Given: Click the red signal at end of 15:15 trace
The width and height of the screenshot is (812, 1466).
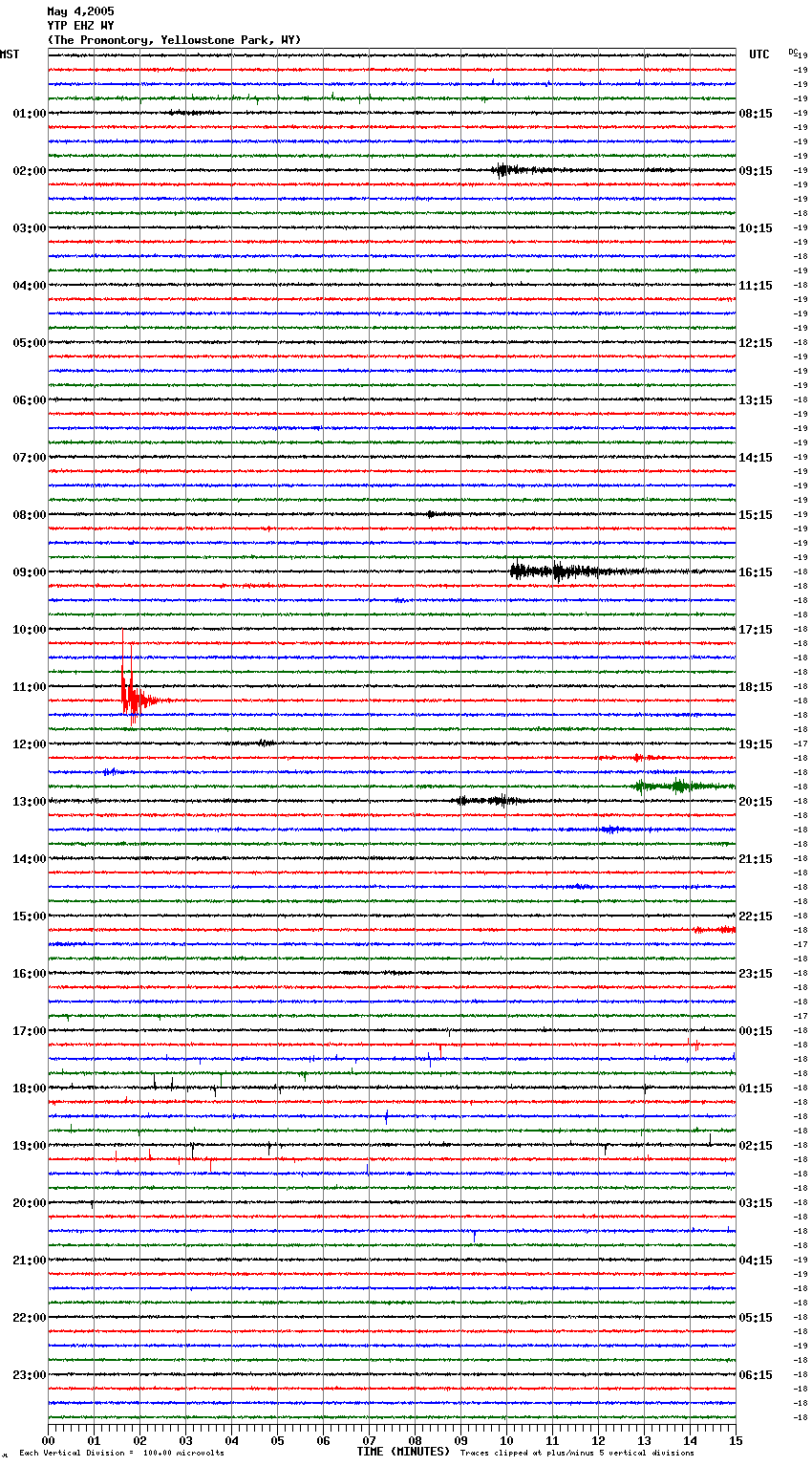Looking at the screenshot, I should click(x=716, y=930).
